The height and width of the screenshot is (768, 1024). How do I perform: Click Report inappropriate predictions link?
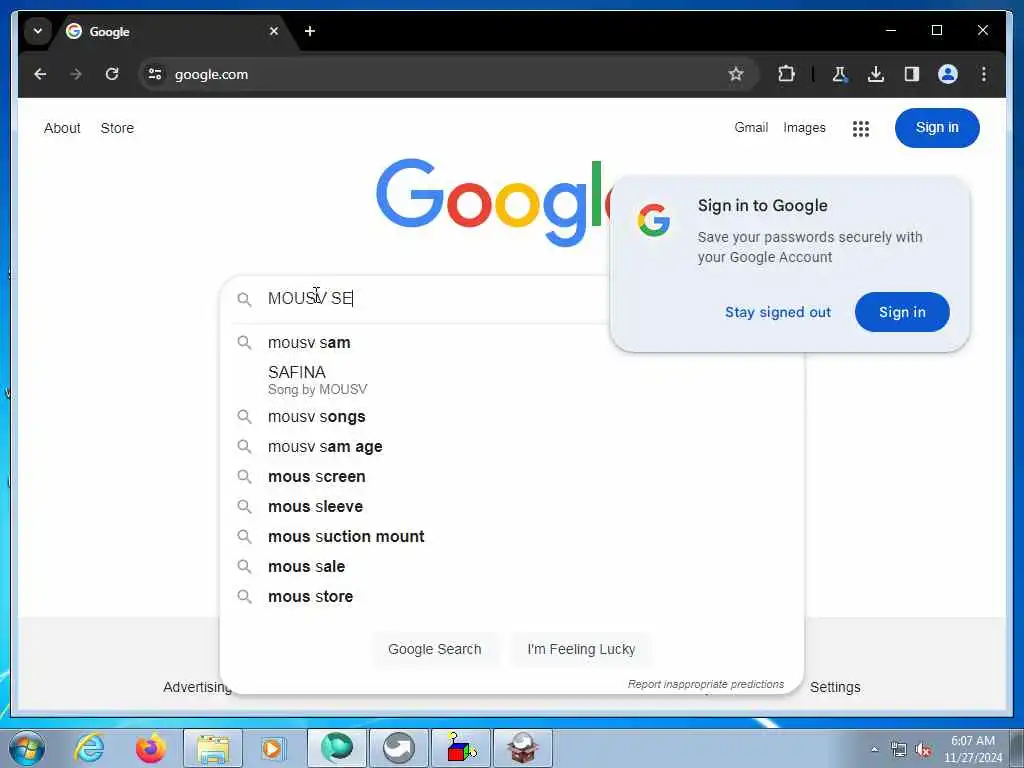tap(706, 684)
